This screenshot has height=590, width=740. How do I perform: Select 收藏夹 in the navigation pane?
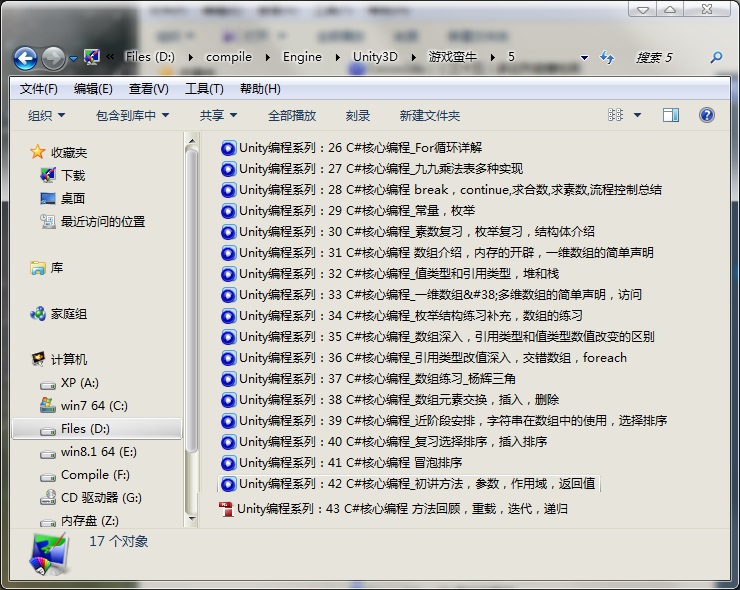coord(69,152)
